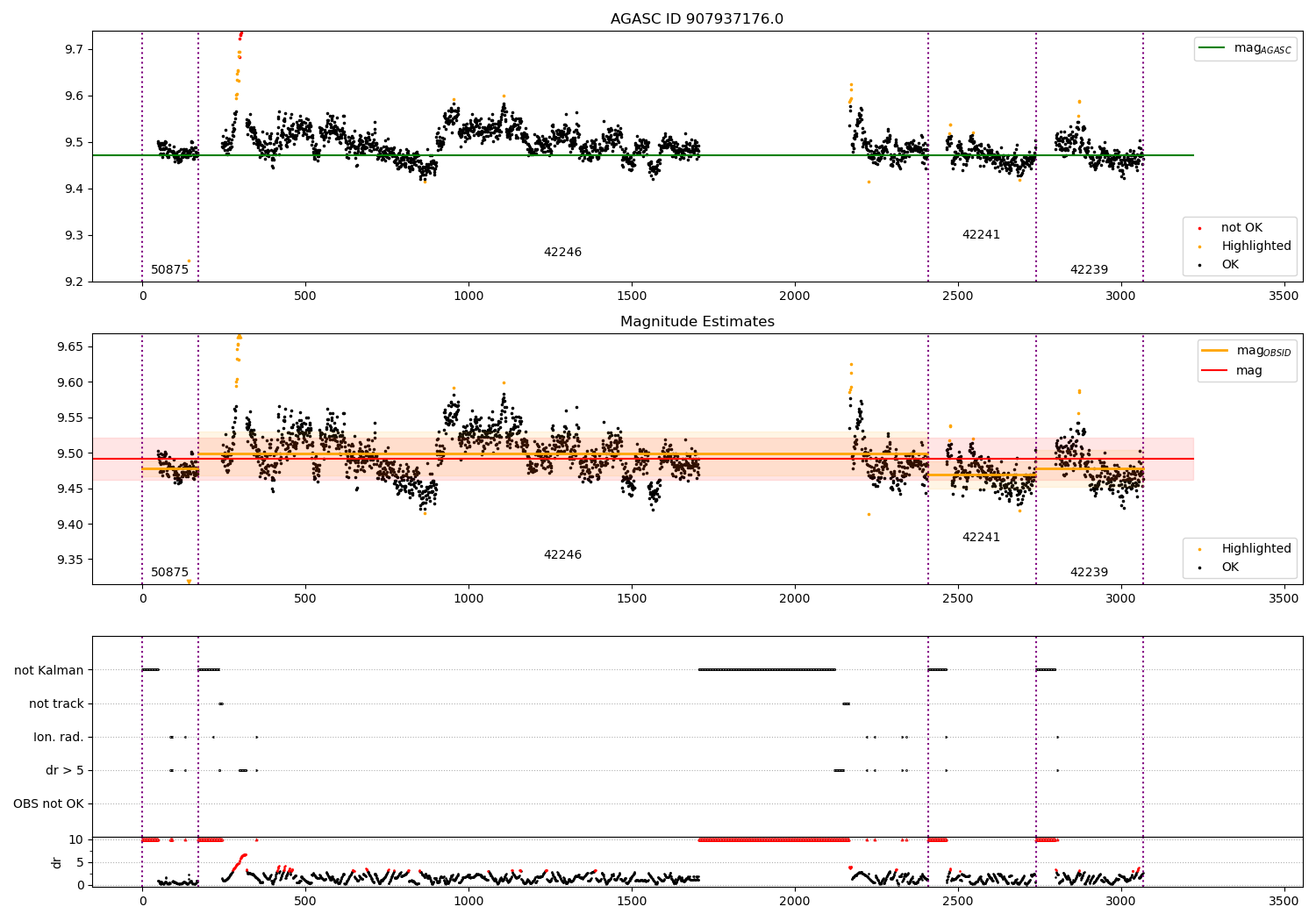Select the 'OK' legend entry in top plot's lower legend
Screen dimensions: 1316x921
point(1230,265)
